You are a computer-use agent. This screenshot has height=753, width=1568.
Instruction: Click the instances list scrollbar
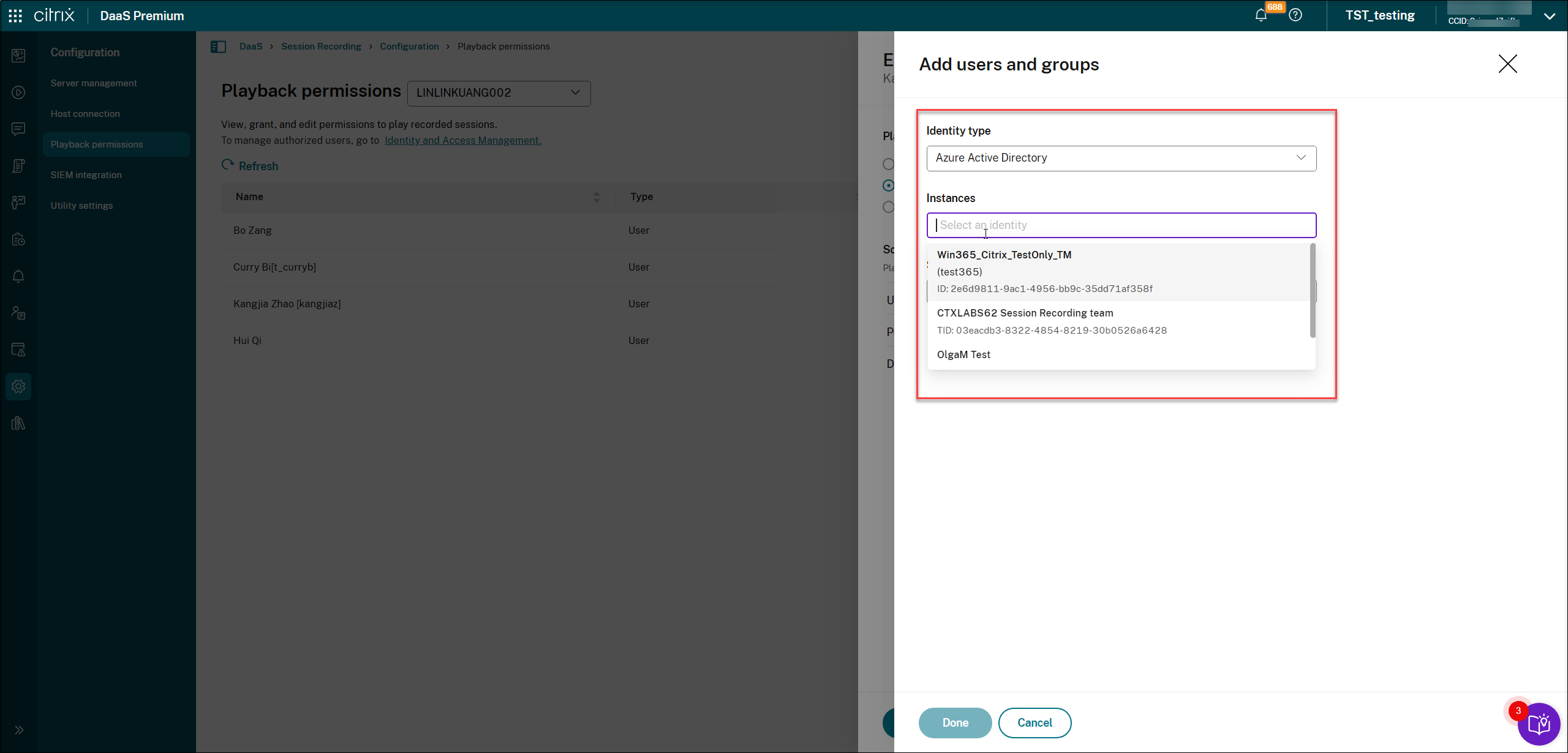[1313, 291]
